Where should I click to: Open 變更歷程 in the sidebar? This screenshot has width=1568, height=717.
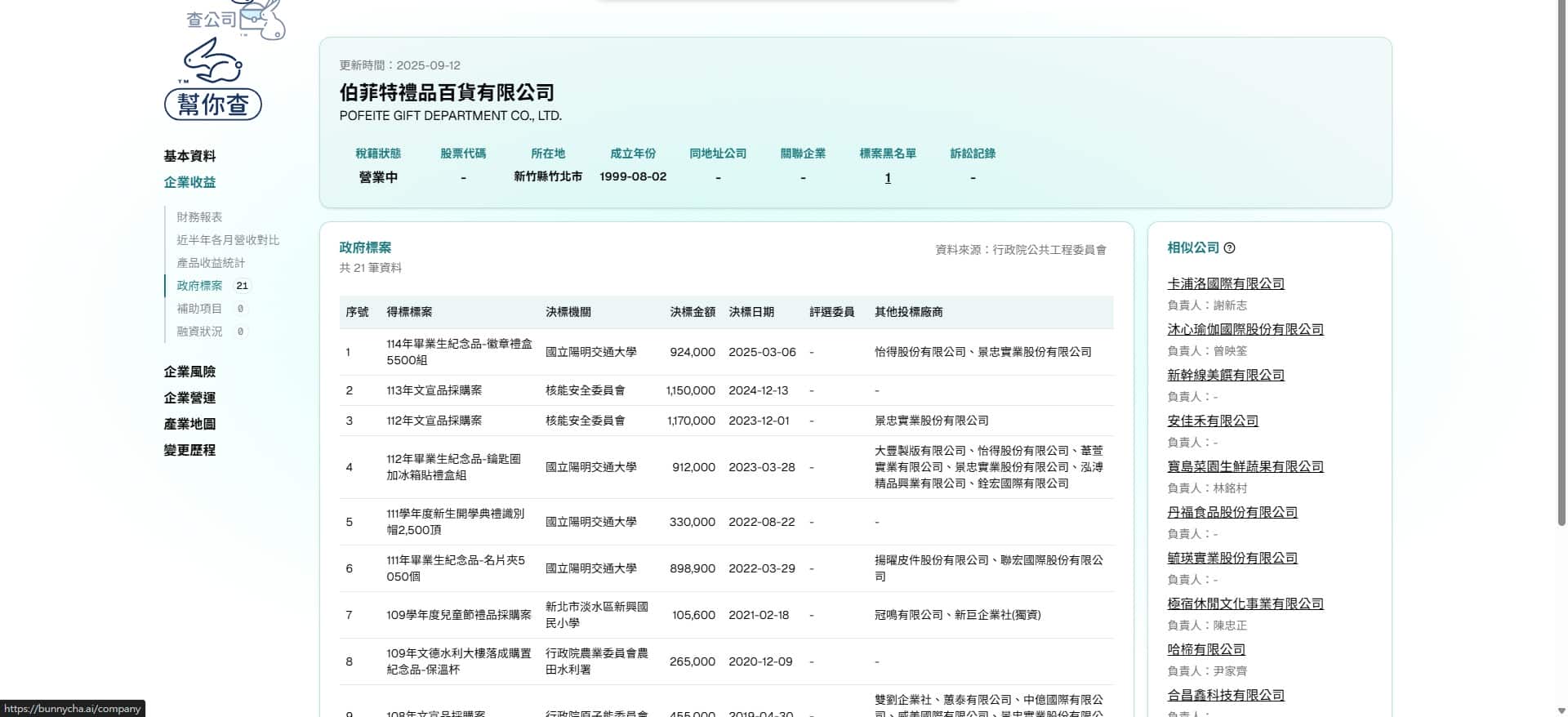tap(189, 450)
